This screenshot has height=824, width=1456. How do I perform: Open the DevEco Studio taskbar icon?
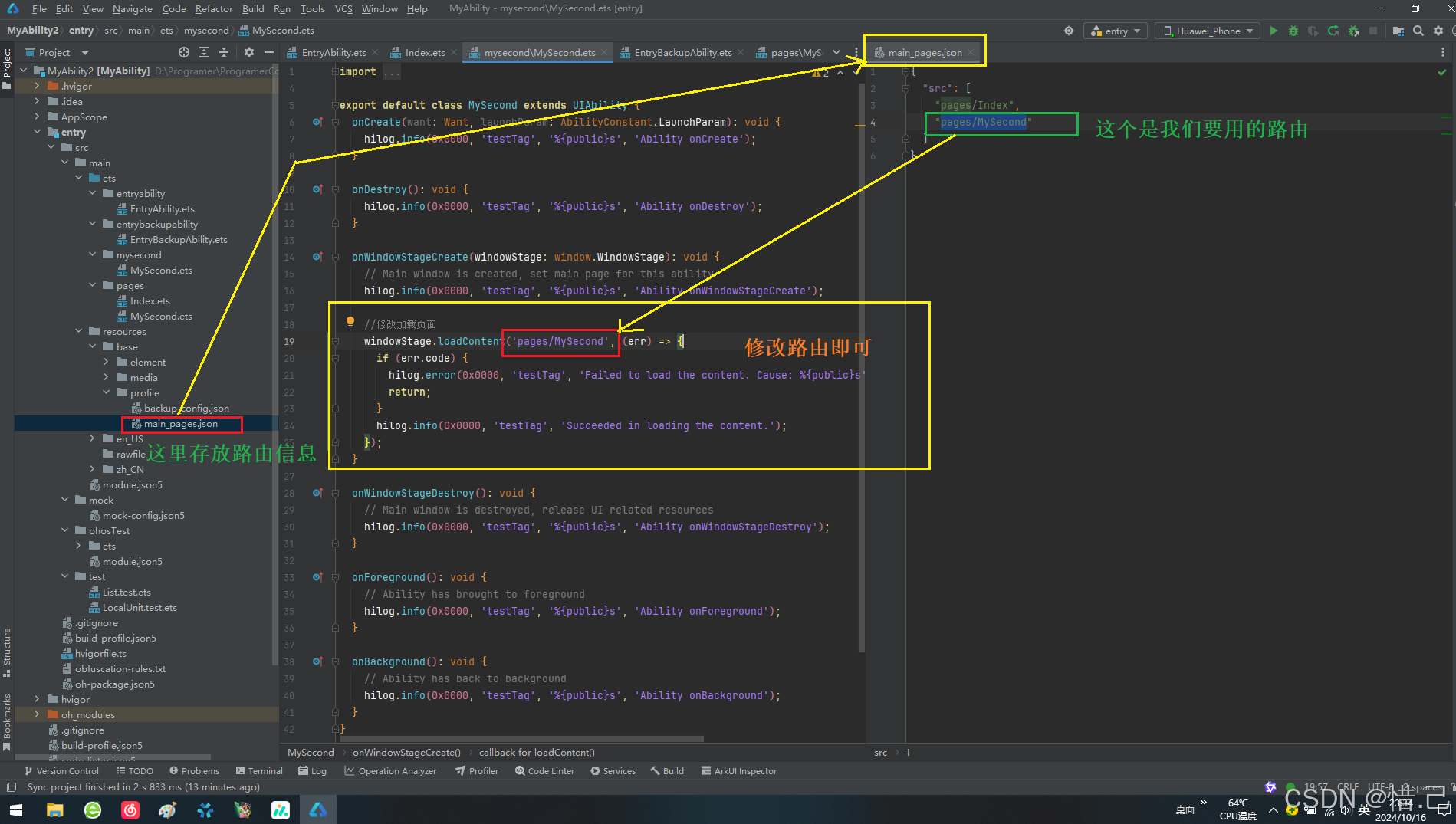318,809
